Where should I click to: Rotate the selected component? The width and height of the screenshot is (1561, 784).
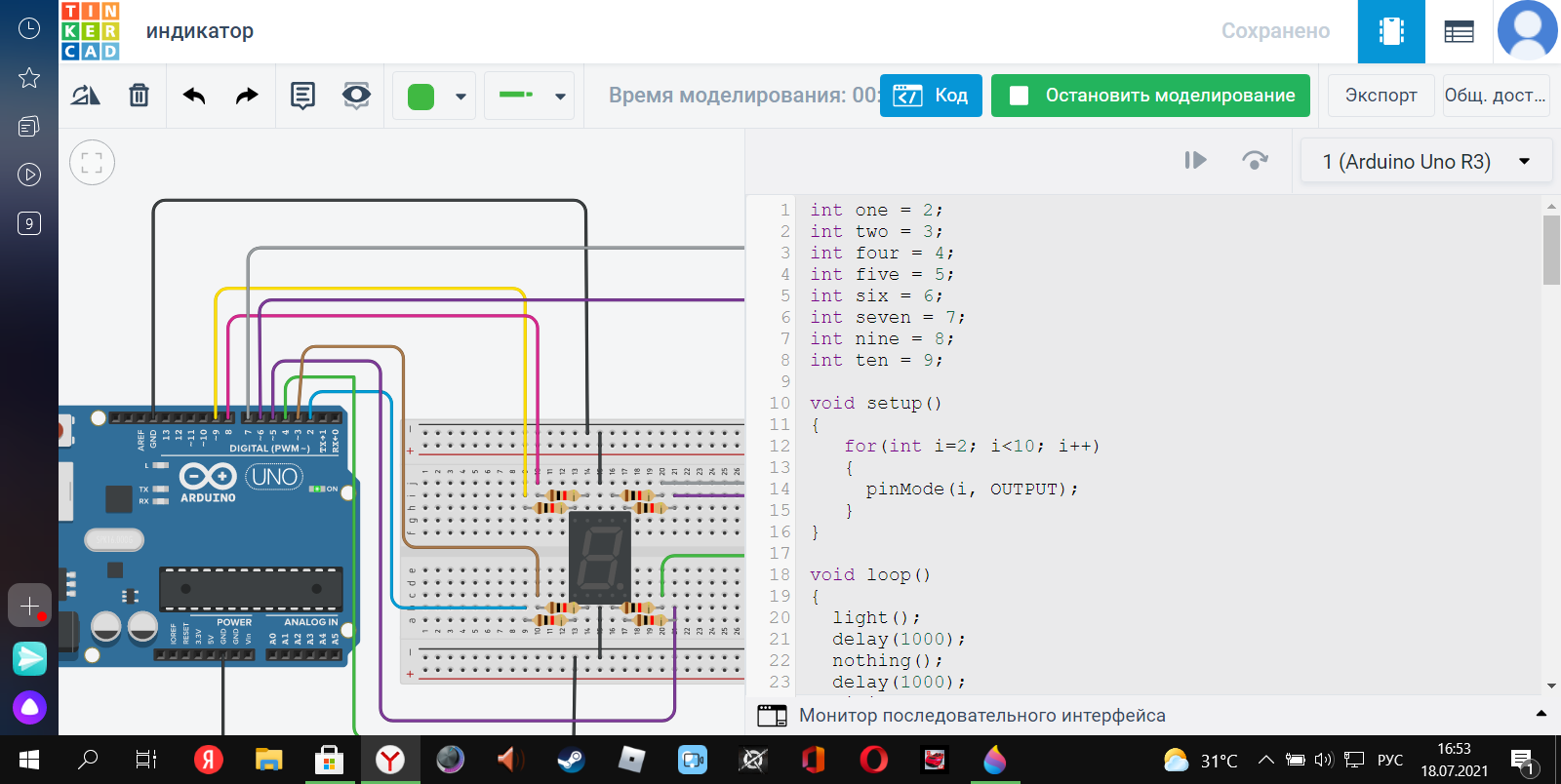[86, 96]
